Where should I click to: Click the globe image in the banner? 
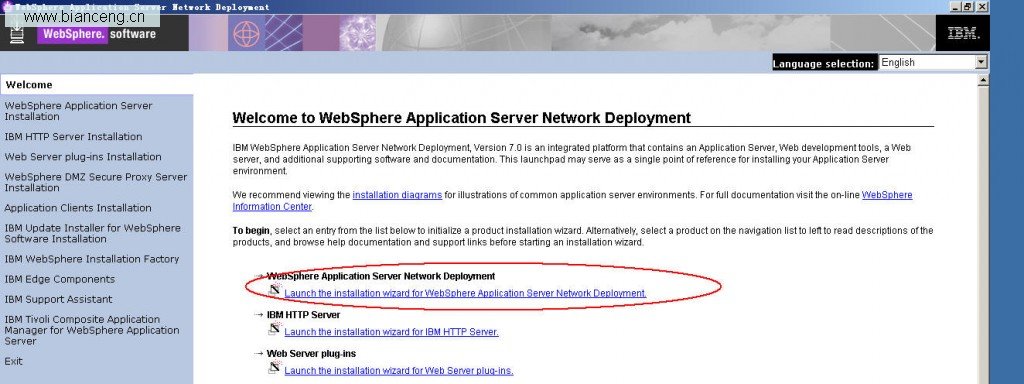246,33
